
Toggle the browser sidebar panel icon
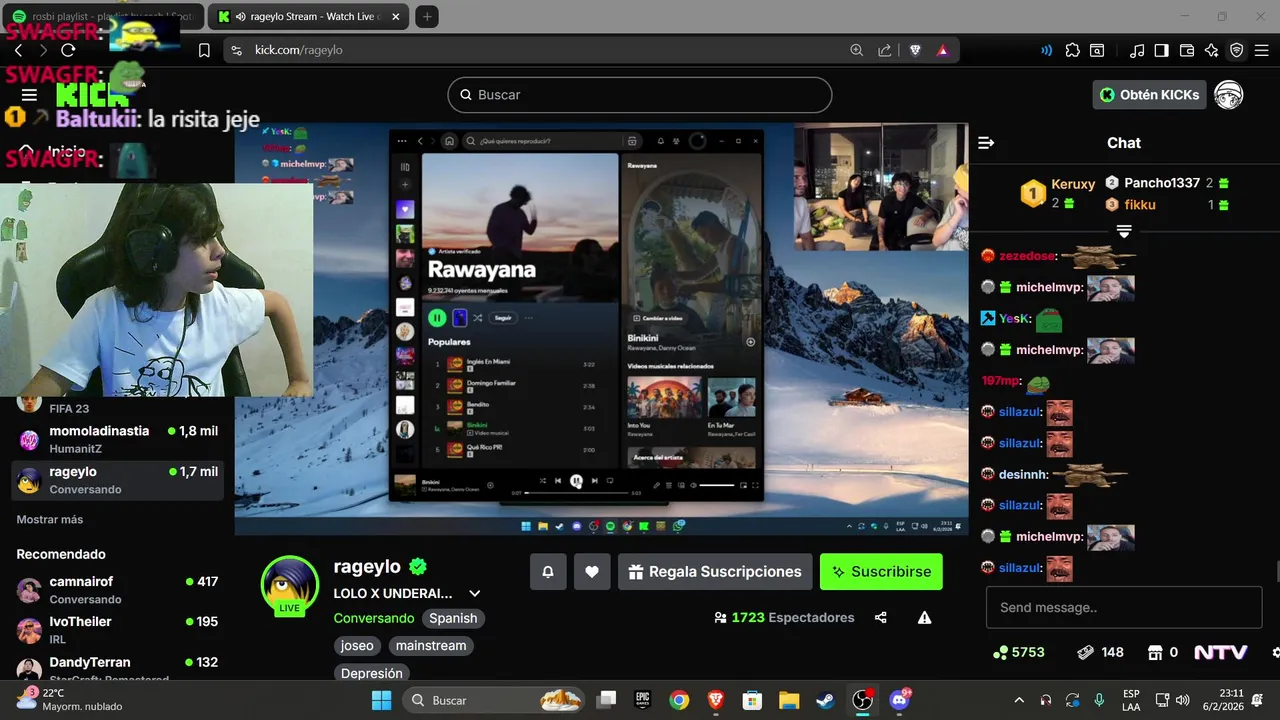1162,50
